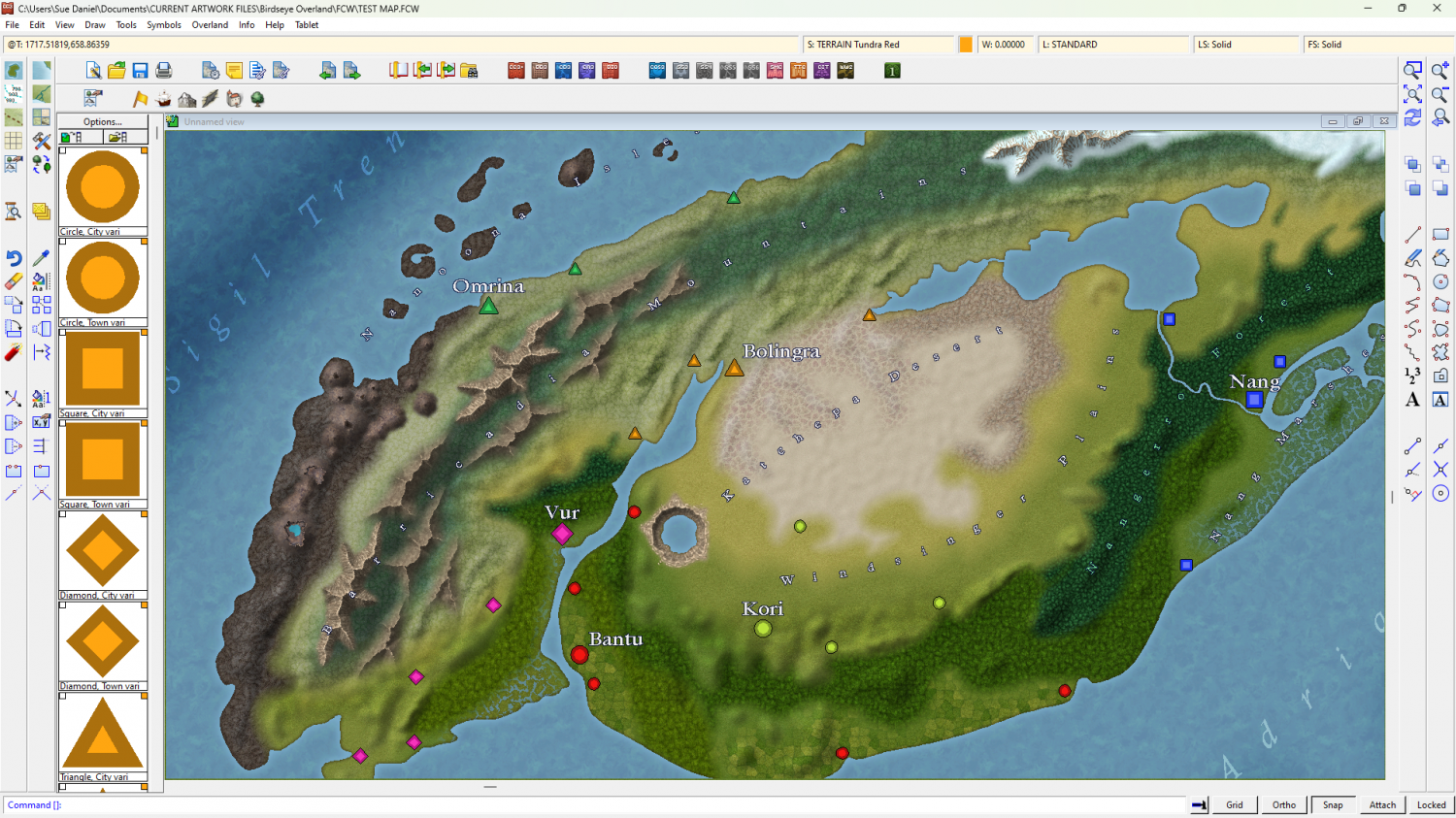Open the Overland menu

[x=210, y=25]
